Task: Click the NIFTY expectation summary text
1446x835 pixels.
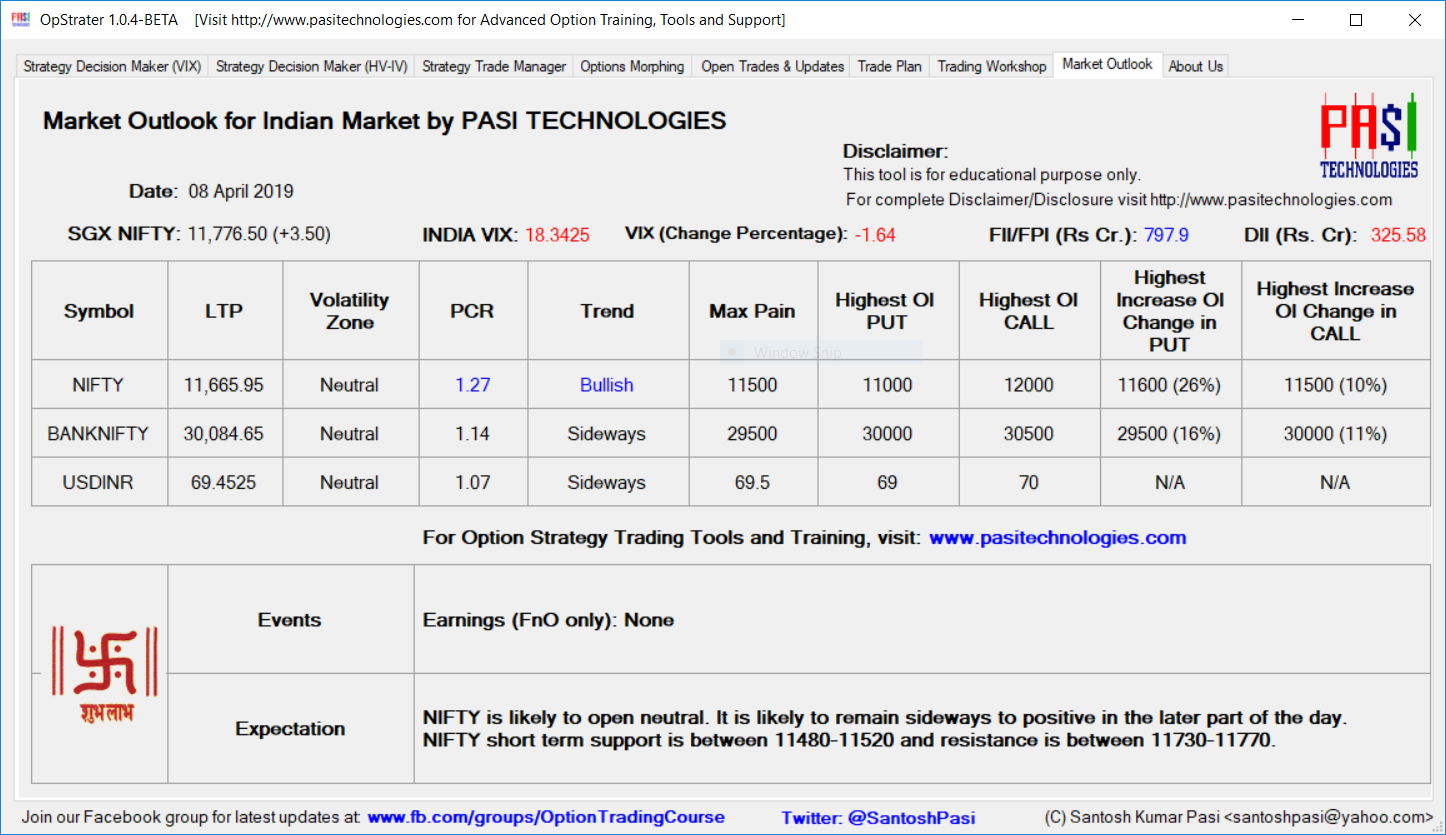Action: point(885,729)
